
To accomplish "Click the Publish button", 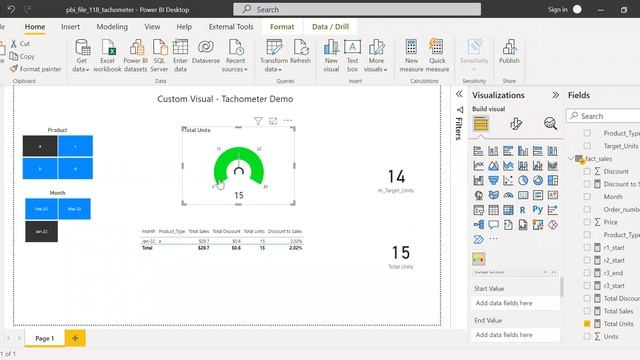I will (509, 51).
